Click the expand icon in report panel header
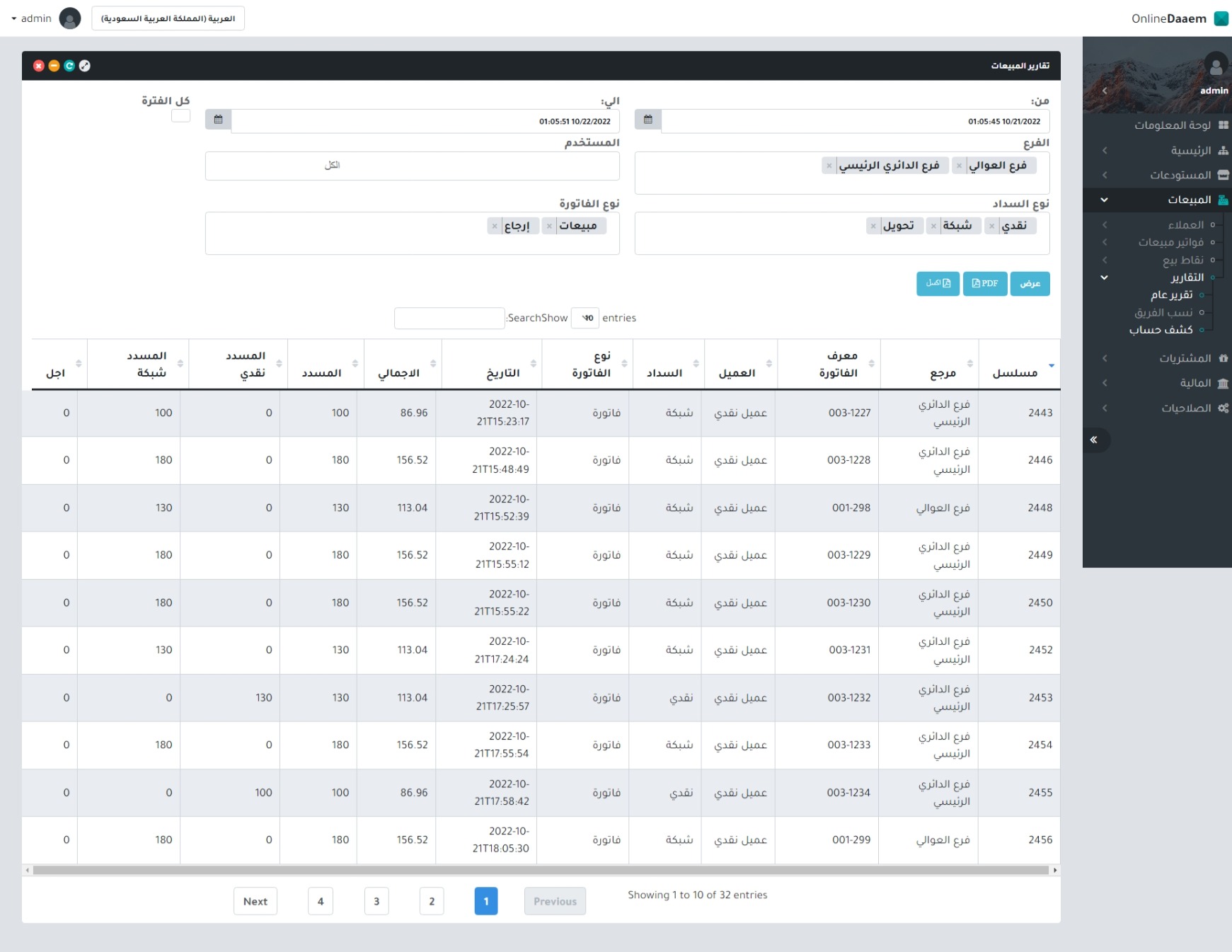 (85, 66)
